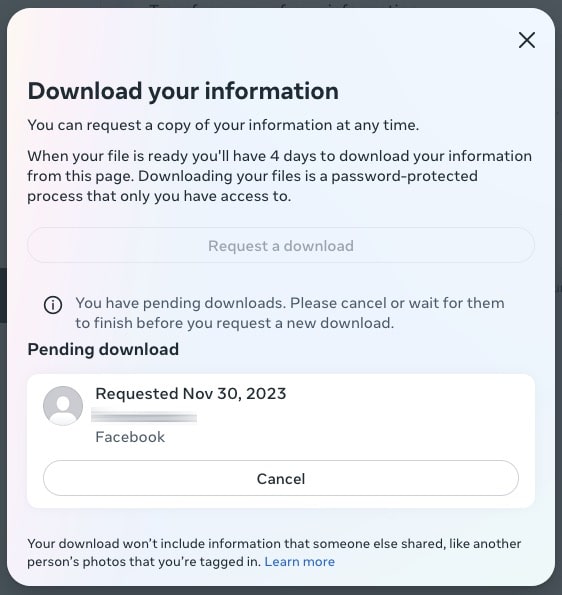This screenshot has width=562, height=595.
Task: Click the blurred account name
Action: point(144,415)
